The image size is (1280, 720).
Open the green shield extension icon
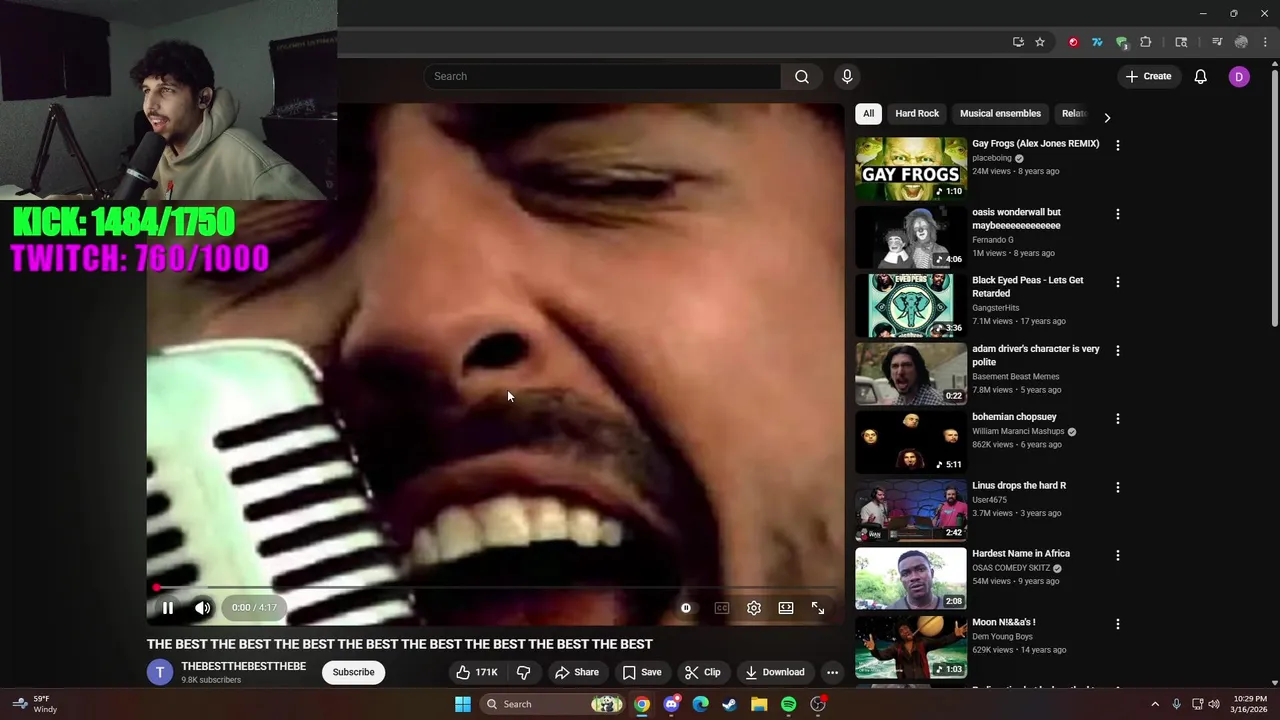point(1122,42)
